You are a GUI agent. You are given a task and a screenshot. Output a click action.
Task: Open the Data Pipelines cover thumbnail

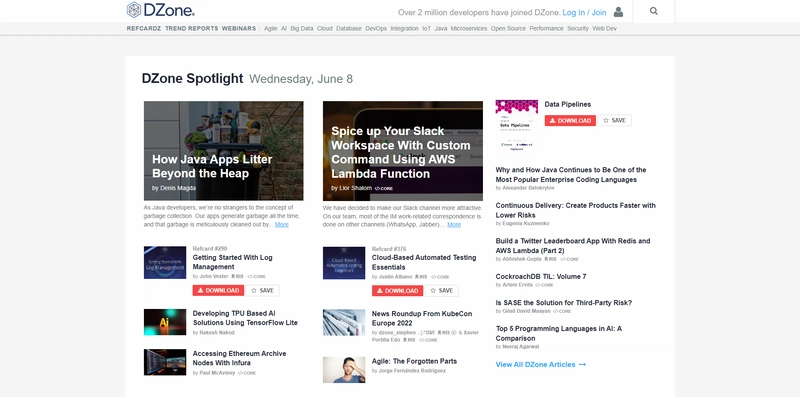(x=516, y=126)
